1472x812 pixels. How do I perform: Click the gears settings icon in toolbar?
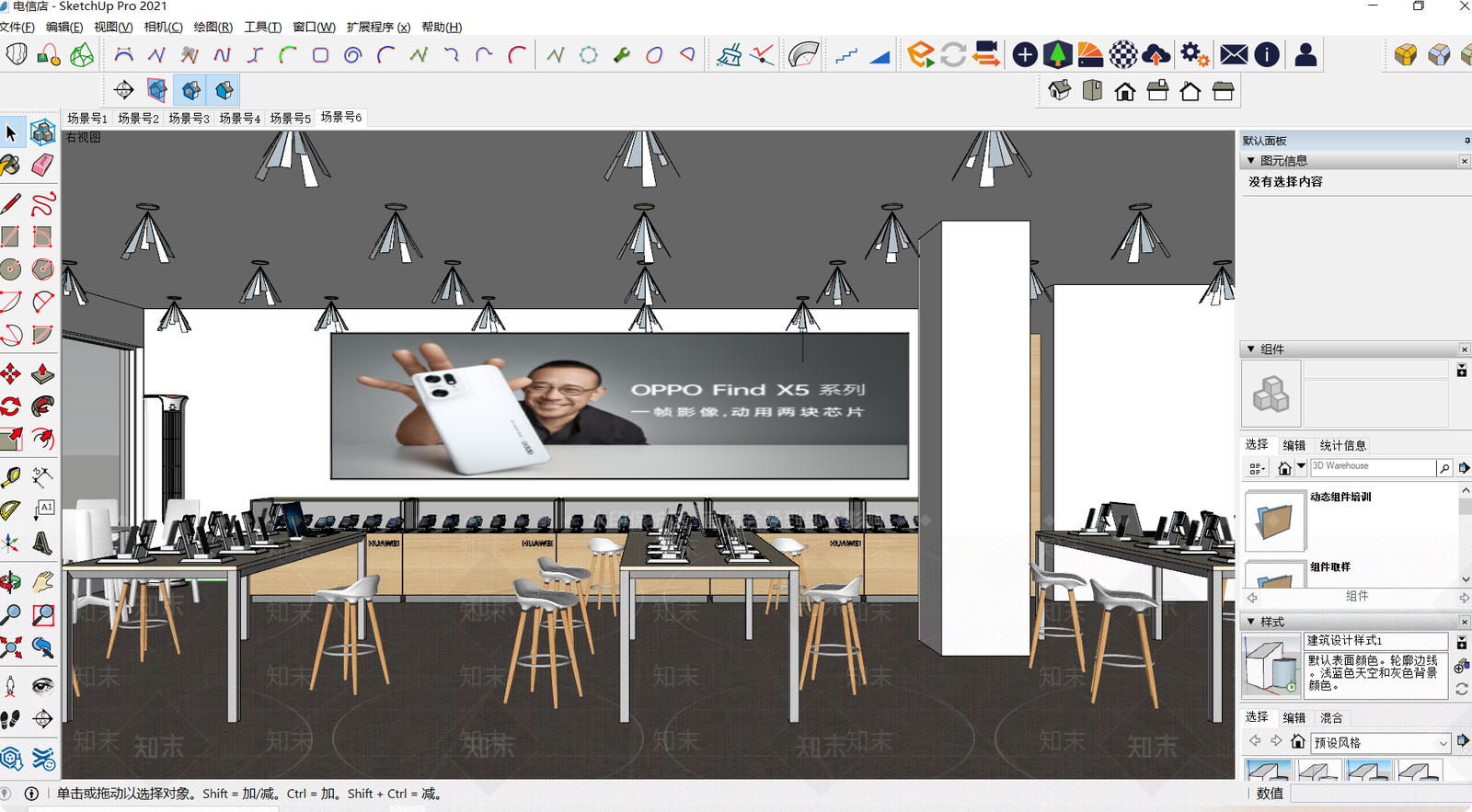point(1195,55)
